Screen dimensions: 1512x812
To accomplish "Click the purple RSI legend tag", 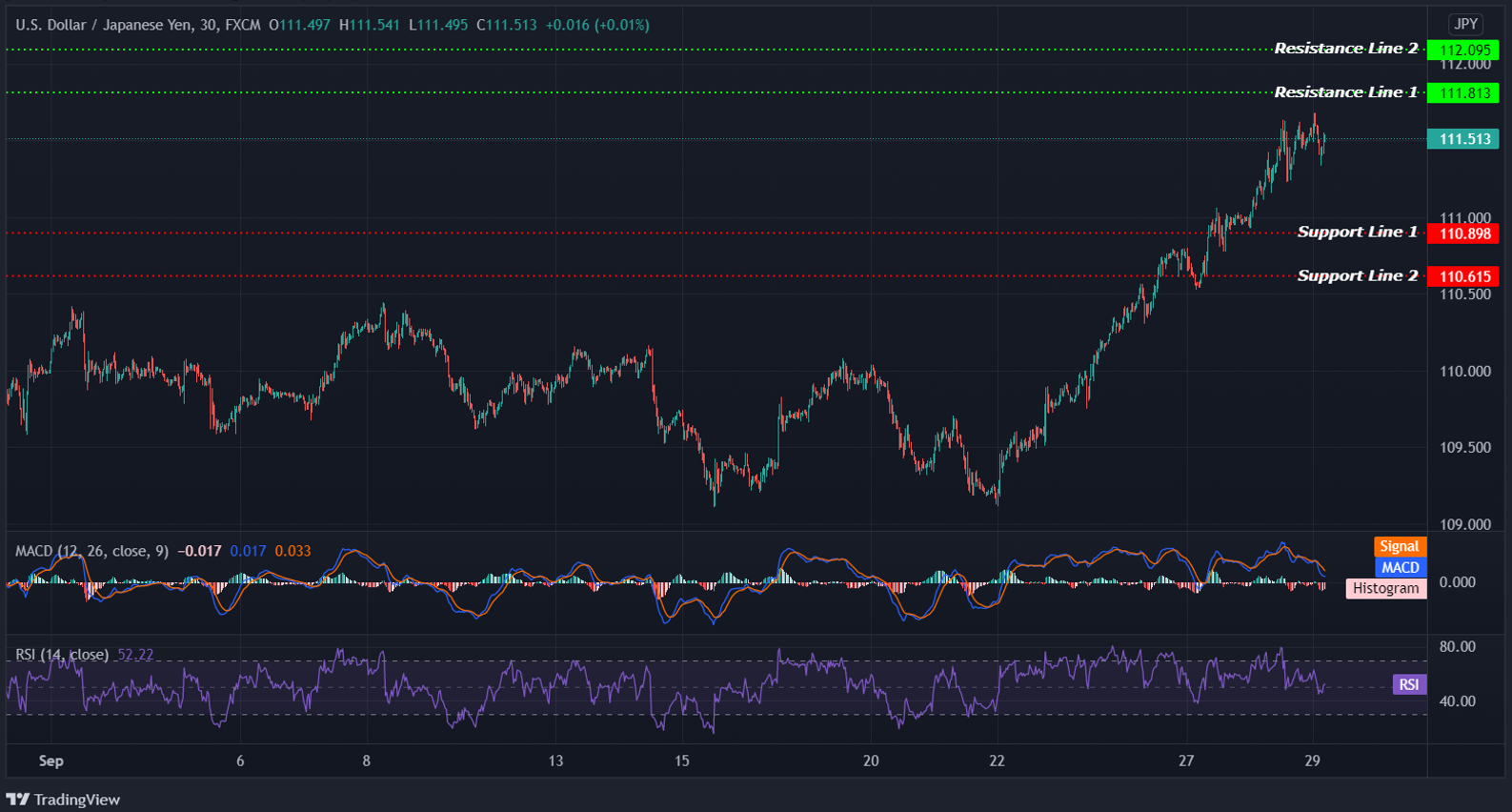I will pos(1409,684).
